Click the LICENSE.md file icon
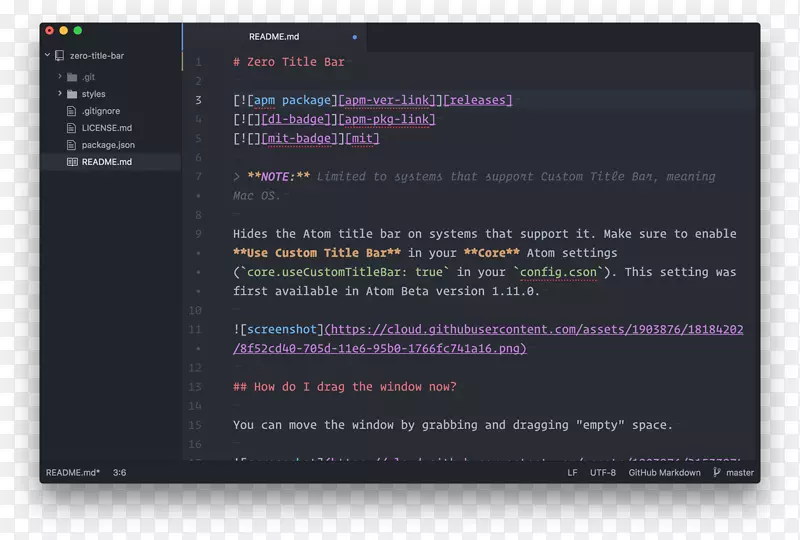800x540 pixels. (71, 128)
